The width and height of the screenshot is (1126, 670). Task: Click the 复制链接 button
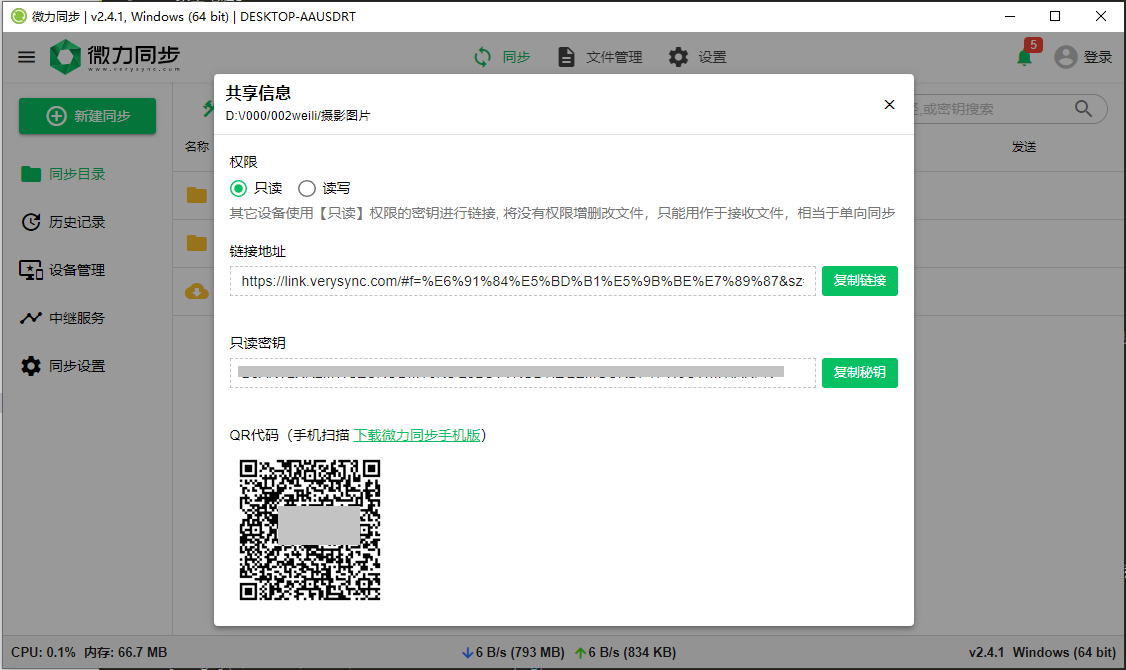(860, 281)
